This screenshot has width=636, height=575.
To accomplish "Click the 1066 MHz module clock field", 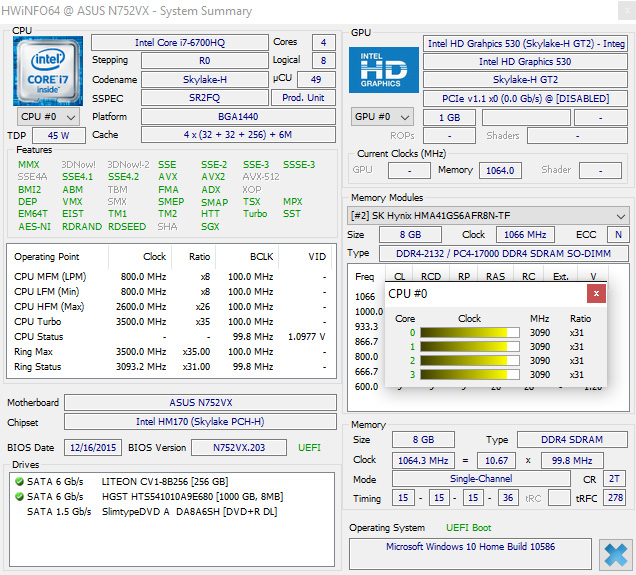I will coord(525,234).
